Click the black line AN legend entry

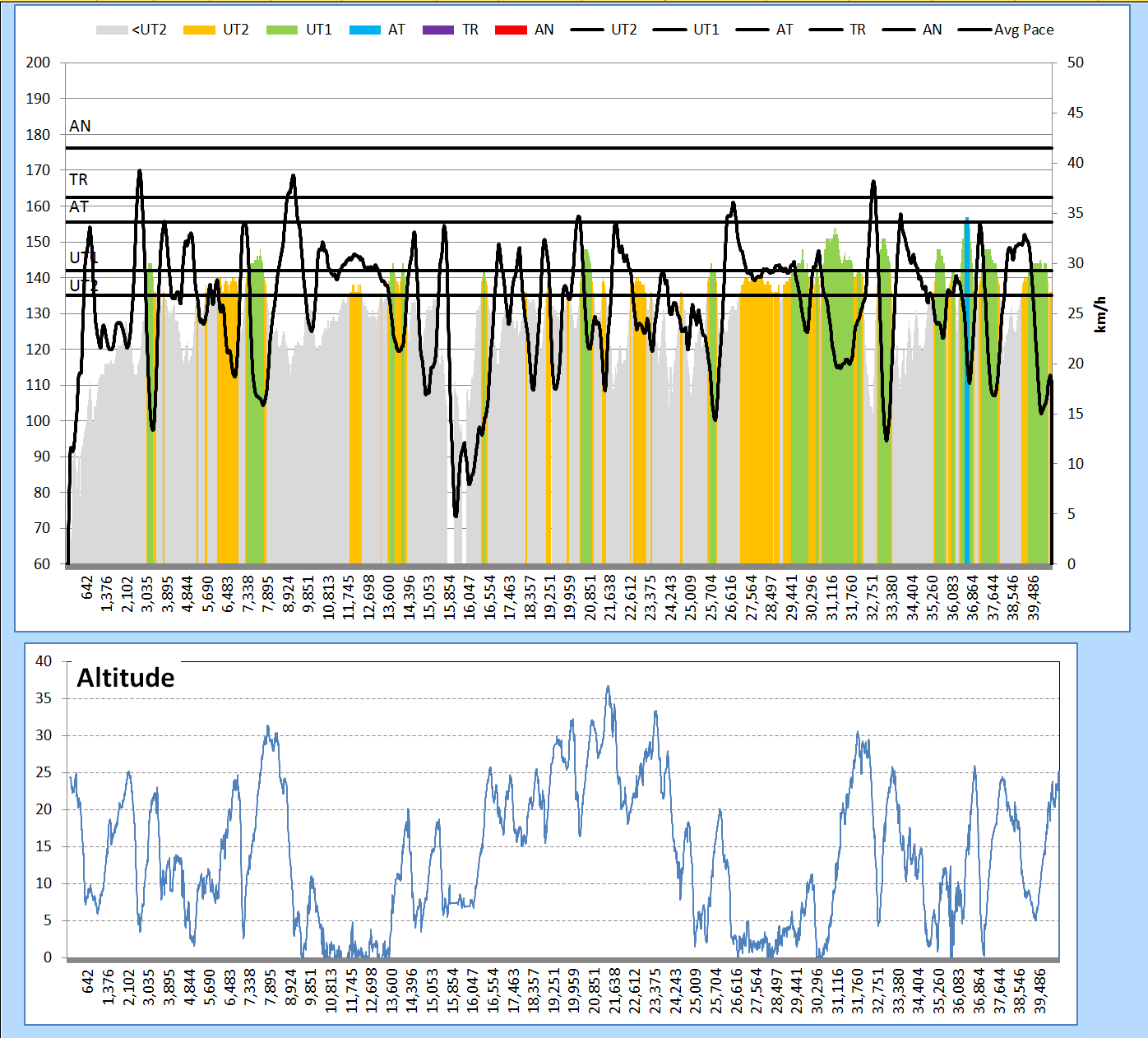(x=912, y=30)
